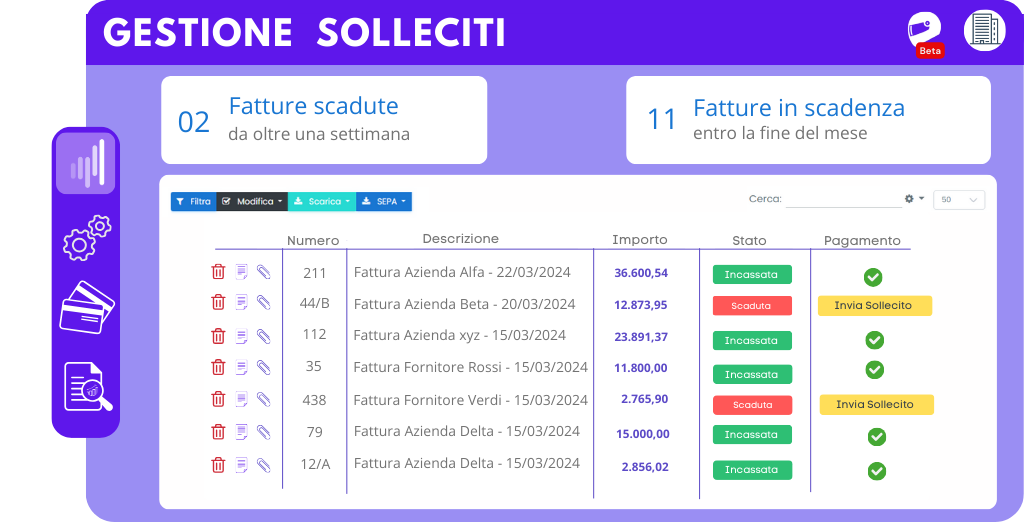Open the document report search sidebar icon
Screen dimensions: 1024x522
click(x=88, y=386)
